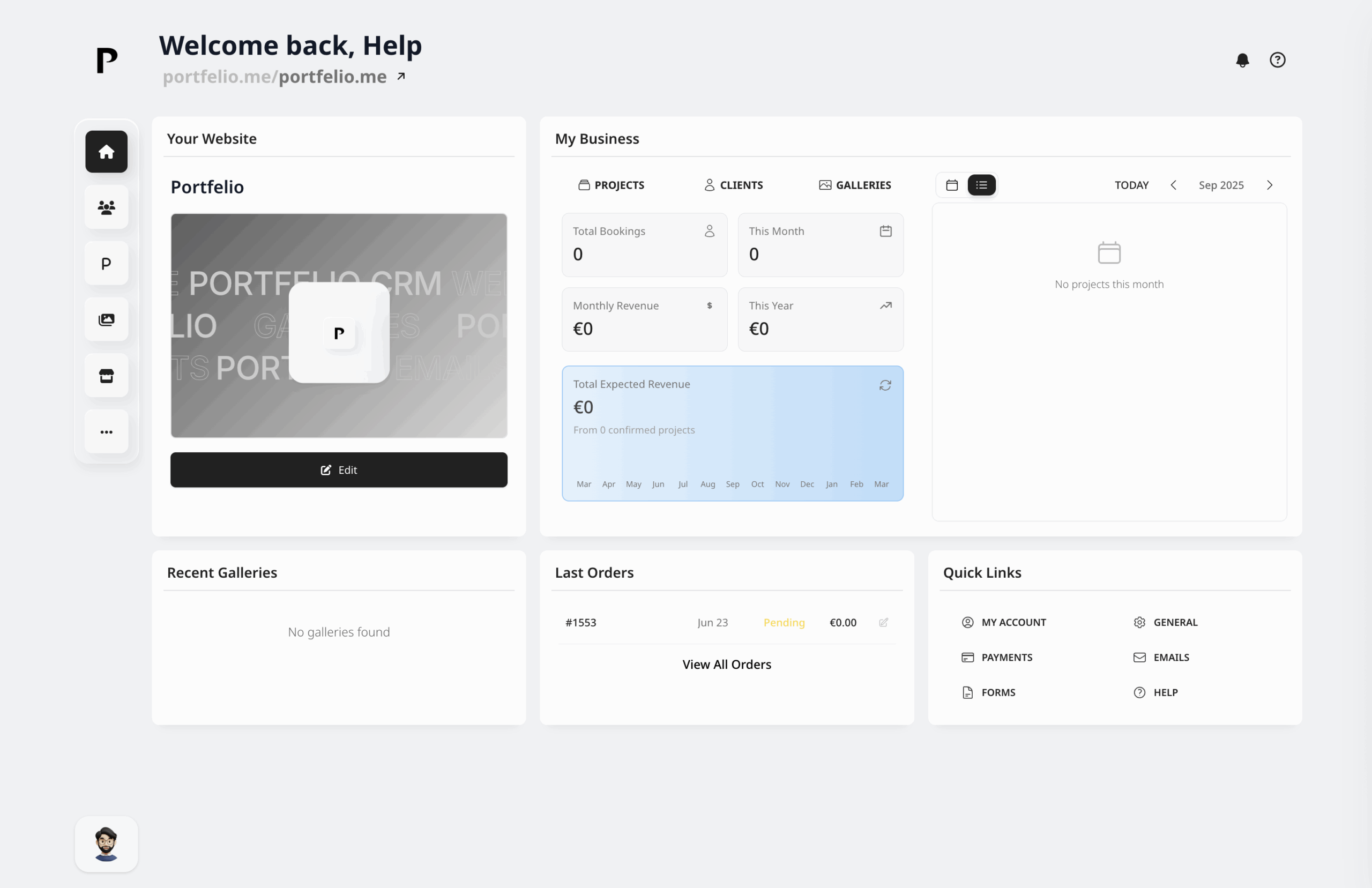Open the Clients people sidebar icon

click(106, 207)
